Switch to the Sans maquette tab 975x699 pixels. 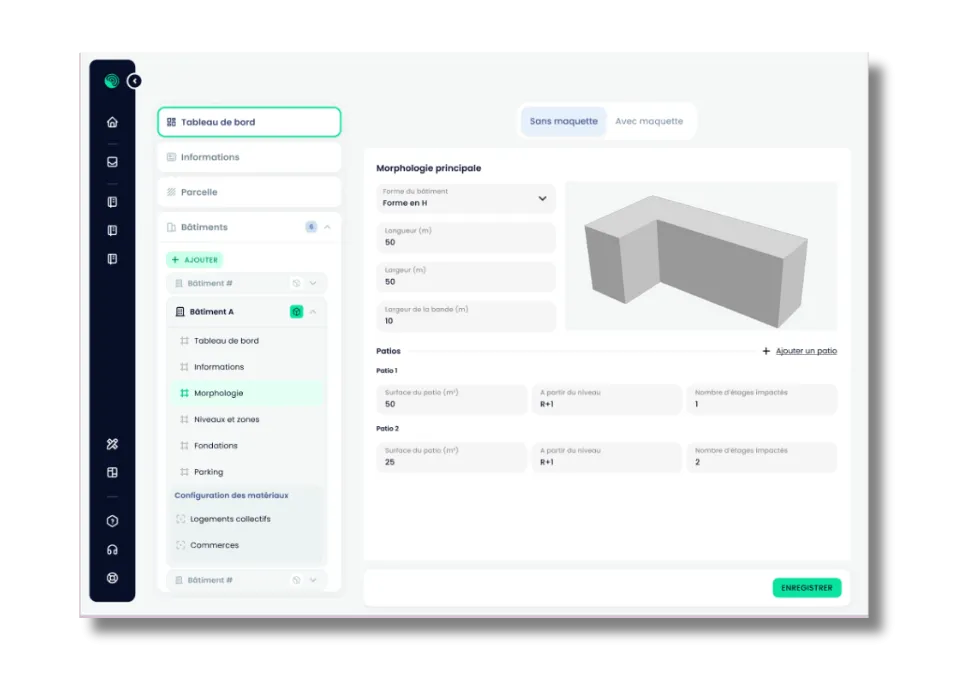point(563,121)
